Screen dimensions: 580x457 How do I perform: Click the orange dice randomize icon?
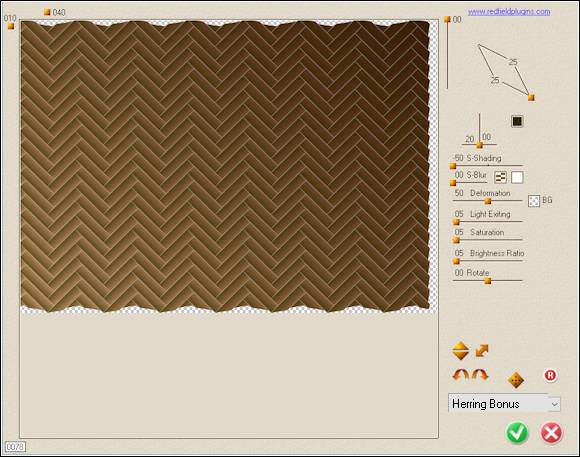(516, 380)
